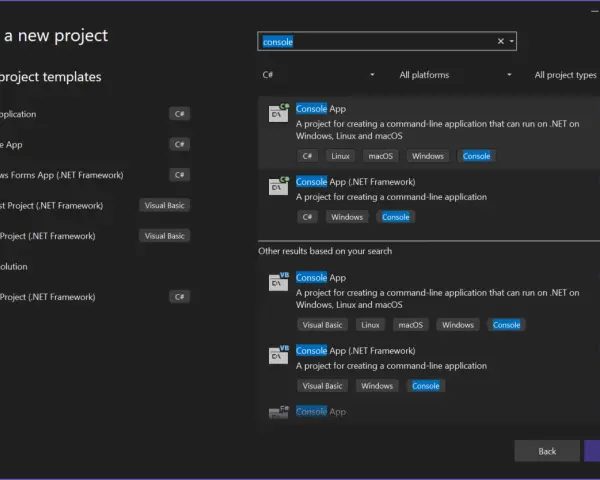600x480 pixels.
Task: Select the F# Console App title at the bottom of the list
Action: [x=321, y=412]
